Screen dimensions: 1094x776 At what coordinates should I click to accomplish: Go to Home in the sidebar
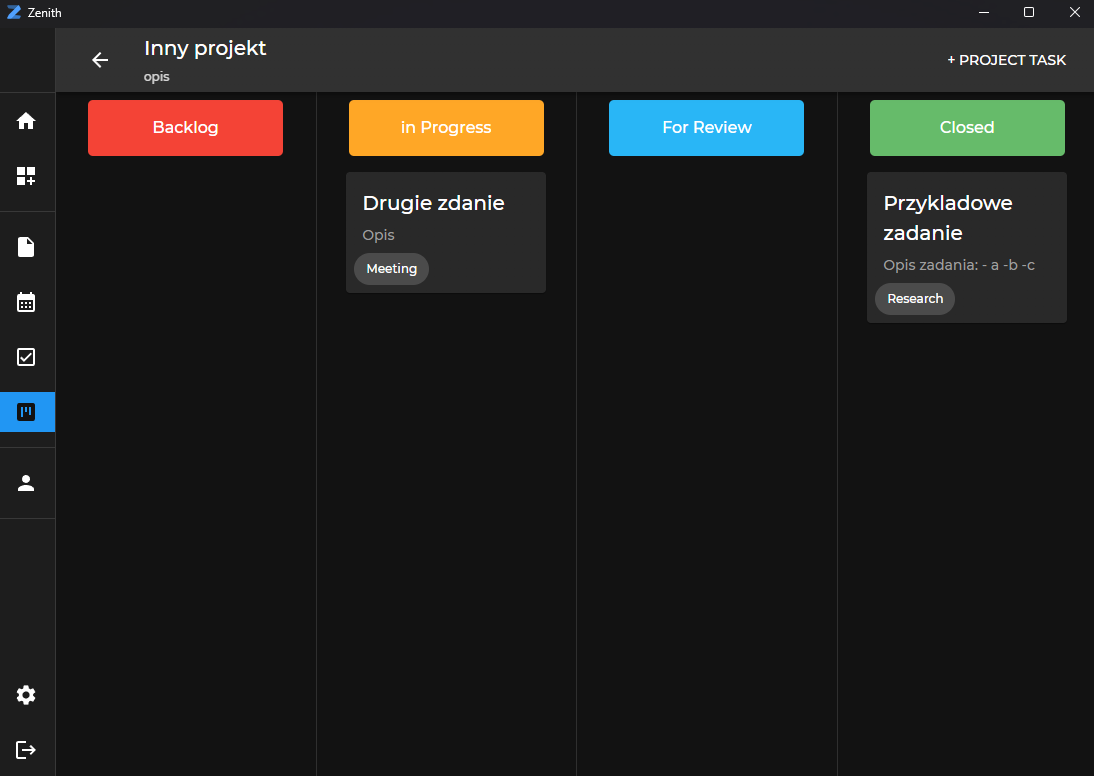[26, 121]
